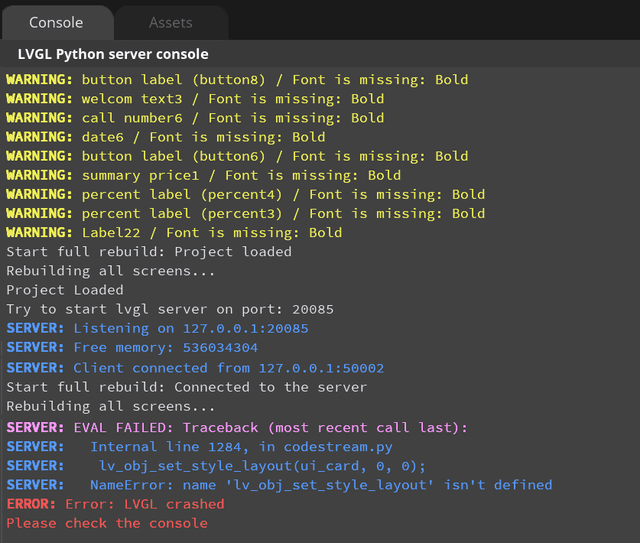Click the percent3 label warning line

click(x=245, y=213)
